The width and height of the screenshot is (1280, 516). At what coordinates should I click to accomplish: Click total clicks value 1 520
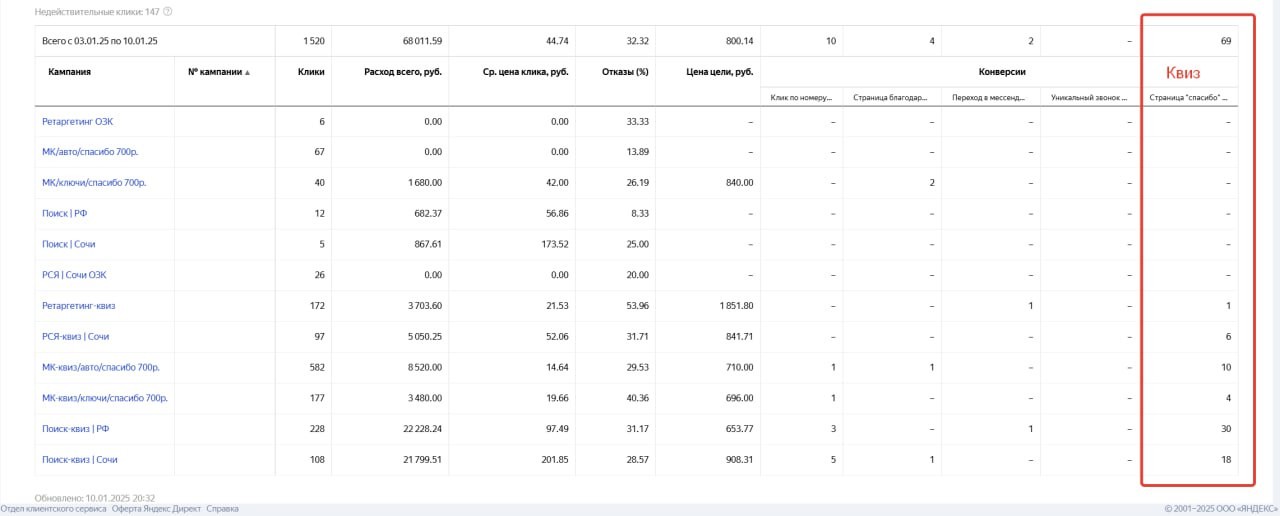click(313, 41)
